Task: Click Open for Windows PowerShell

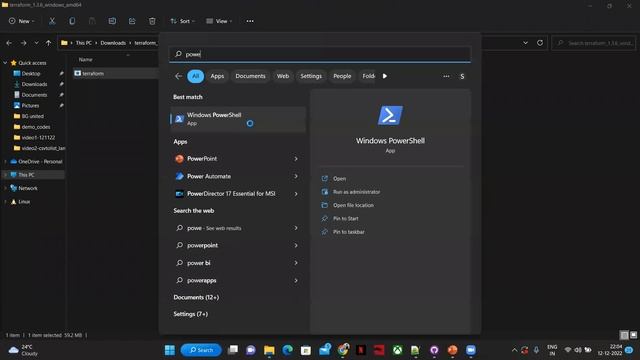Action: (339, 179)
